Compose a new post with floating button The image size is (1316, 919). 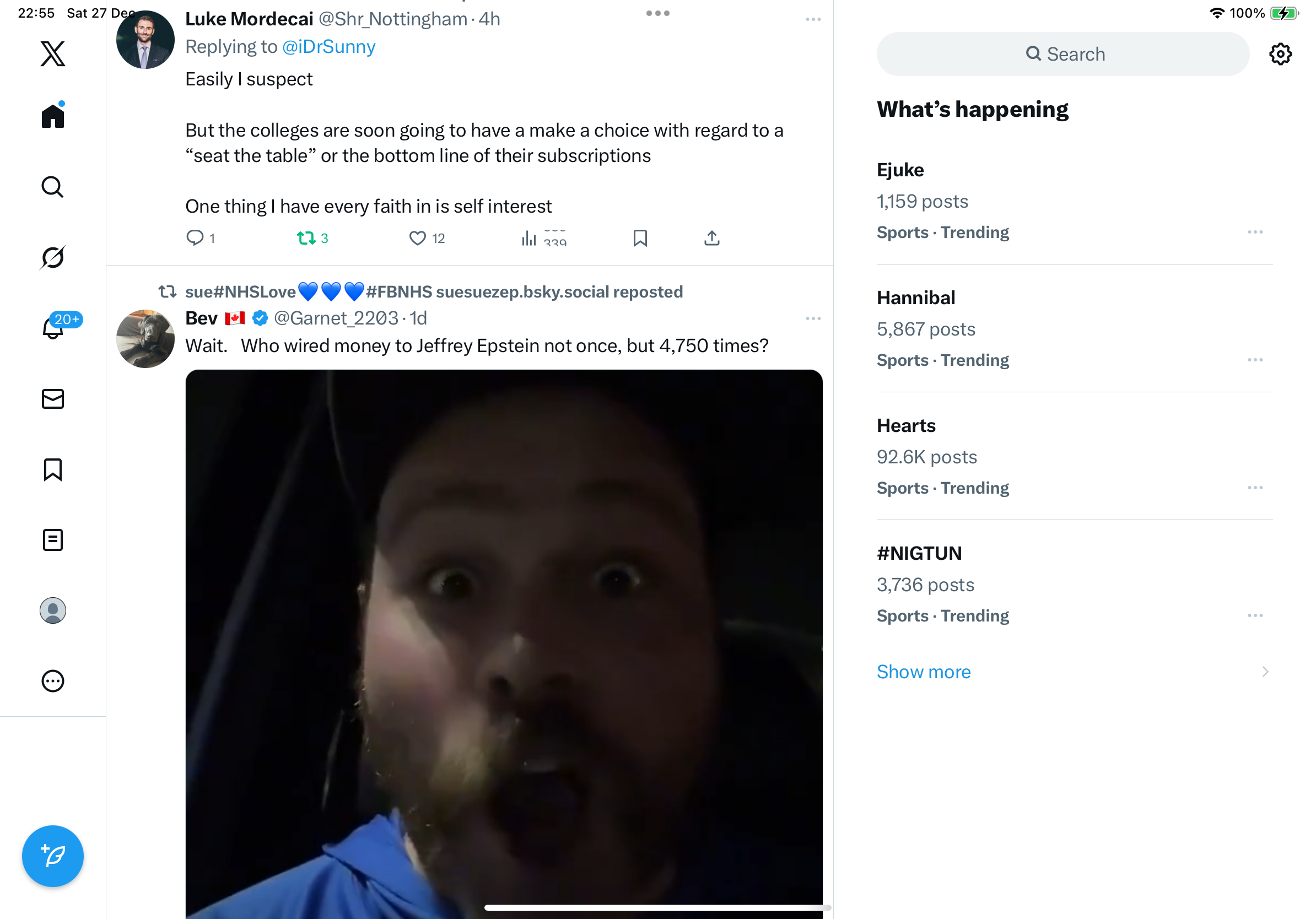click(x=53, y=856)
